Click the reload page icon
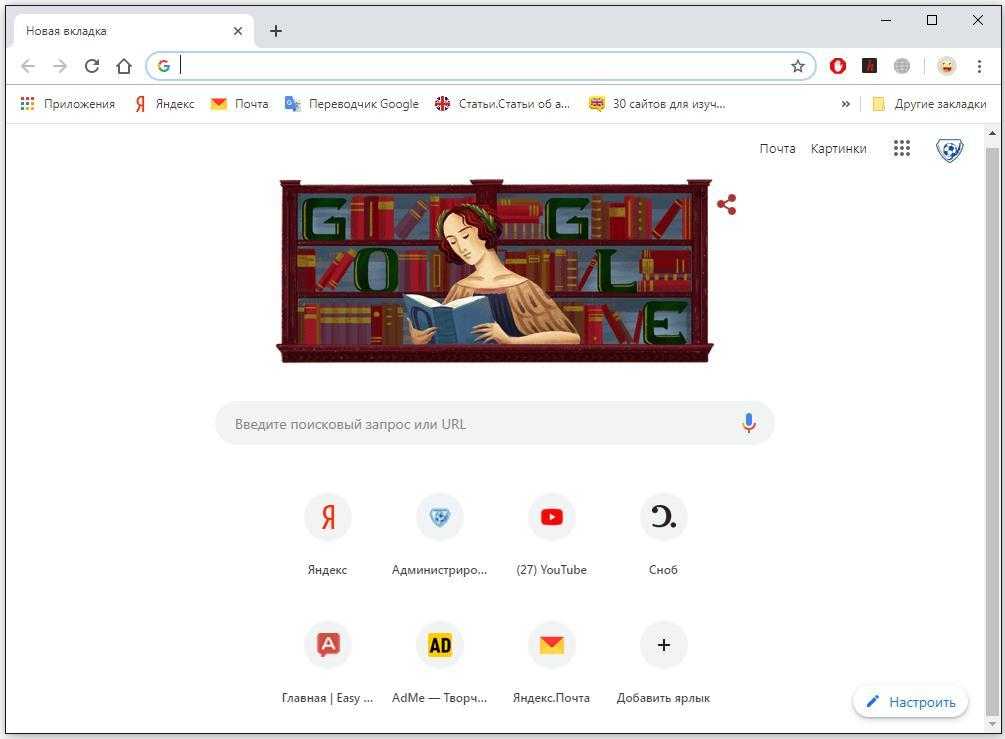 pyautogui.click(x=92, y=66)
